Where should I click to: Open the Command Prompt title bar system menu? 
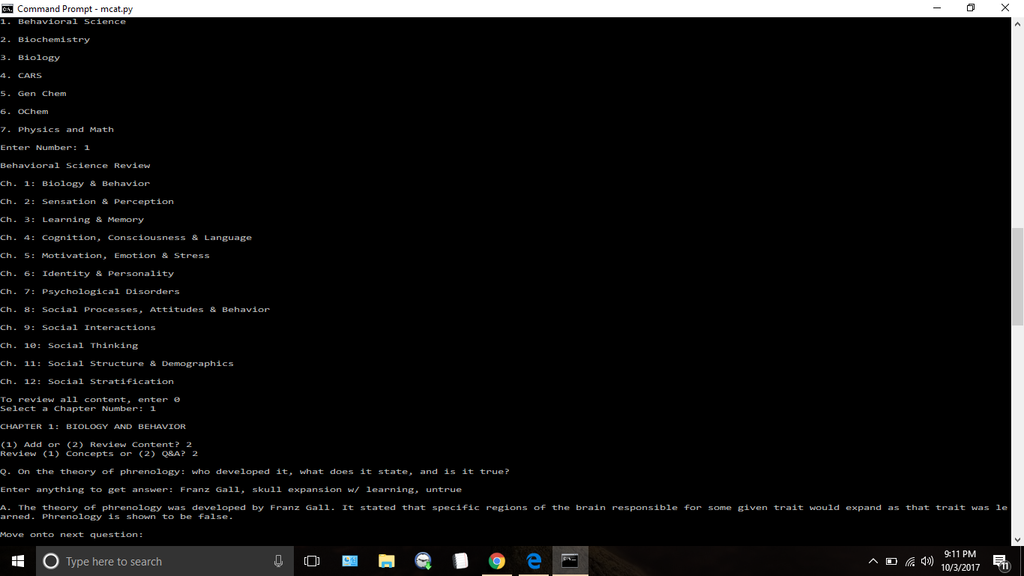pyautogui.click(x=7, y=8)
